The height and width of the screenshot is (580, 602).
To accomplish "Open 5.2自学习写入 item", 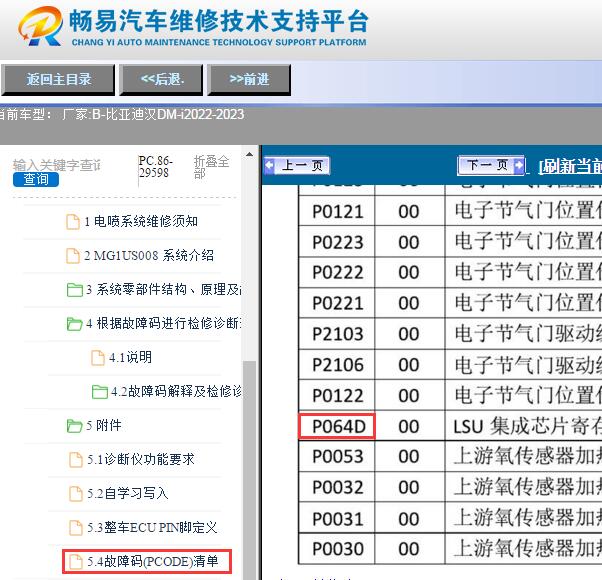I will pos(127,493).
